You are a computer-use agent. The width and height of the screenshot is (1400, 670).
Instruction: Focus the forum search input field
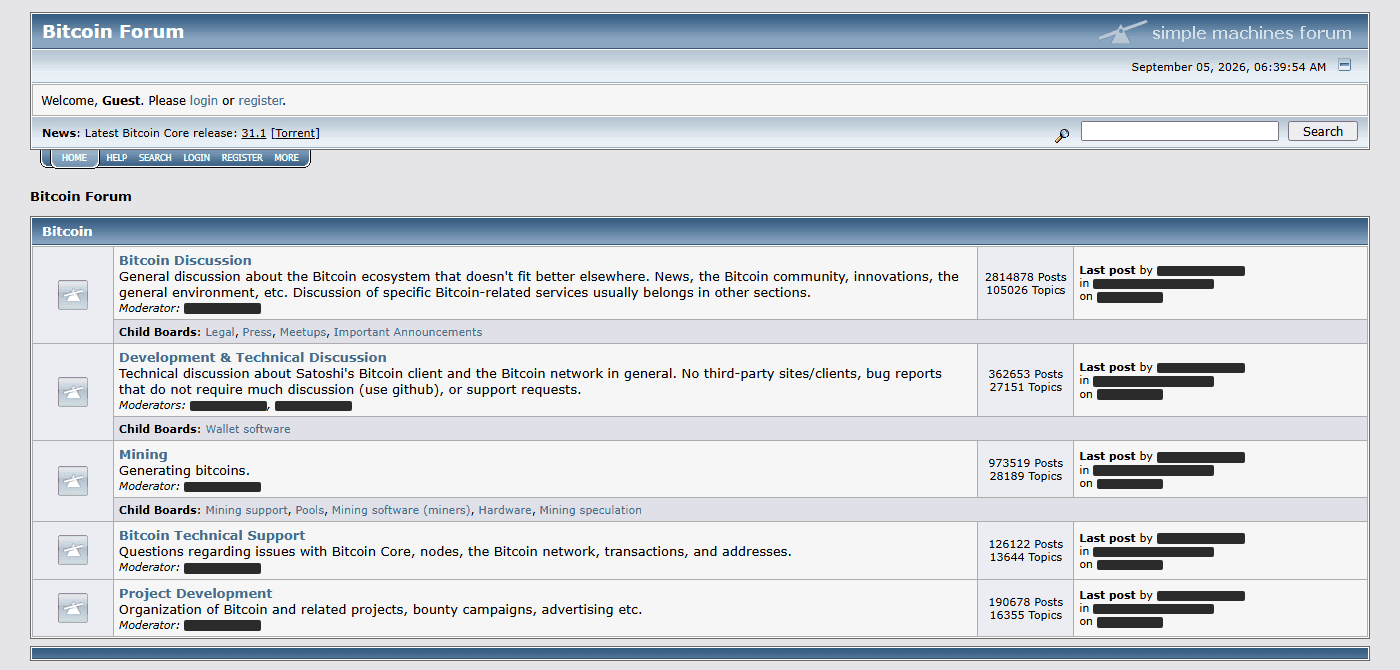point(1180,131)
